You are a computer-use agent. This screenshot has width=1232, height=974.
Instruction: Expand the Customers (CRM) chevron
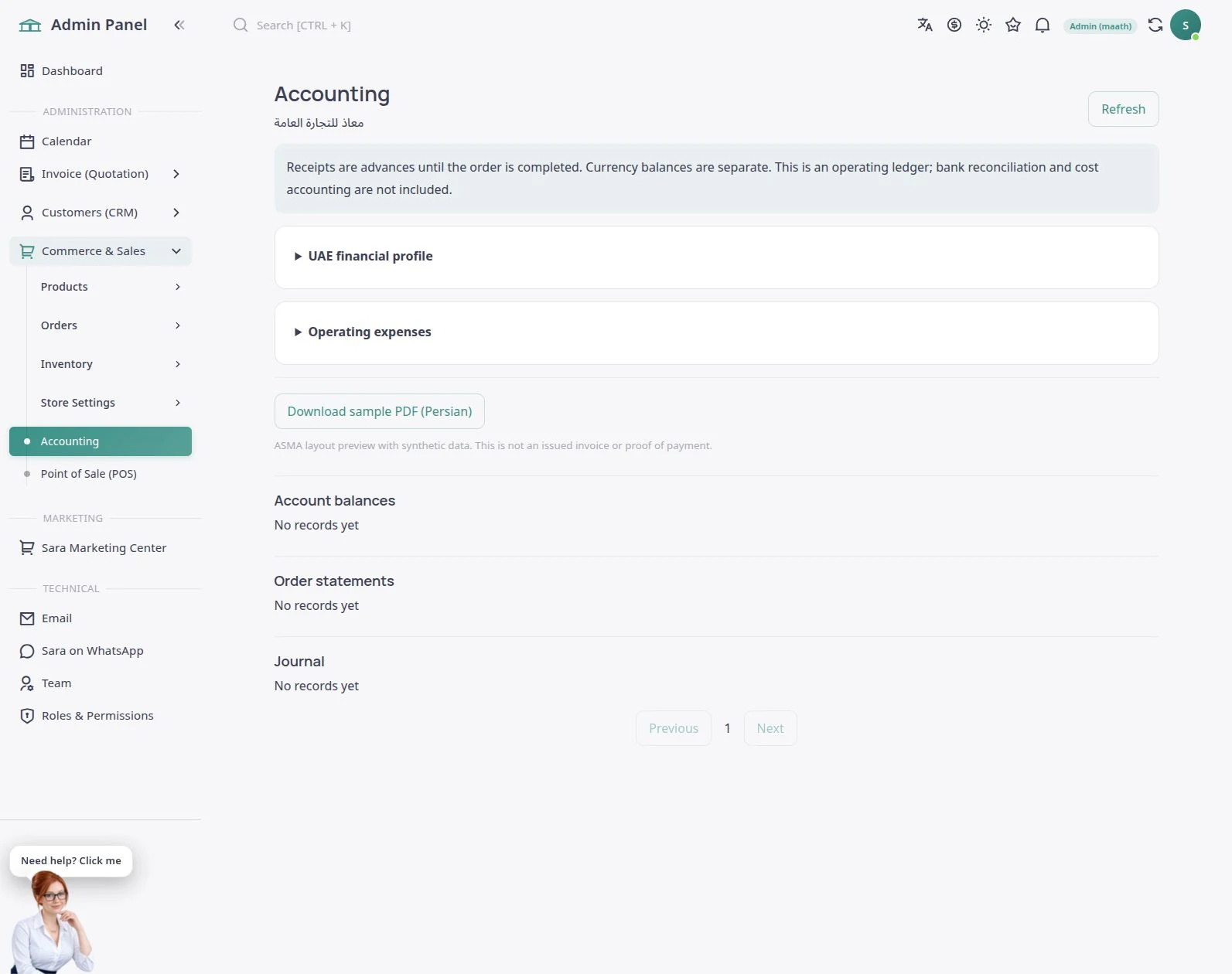pos(176,213)
